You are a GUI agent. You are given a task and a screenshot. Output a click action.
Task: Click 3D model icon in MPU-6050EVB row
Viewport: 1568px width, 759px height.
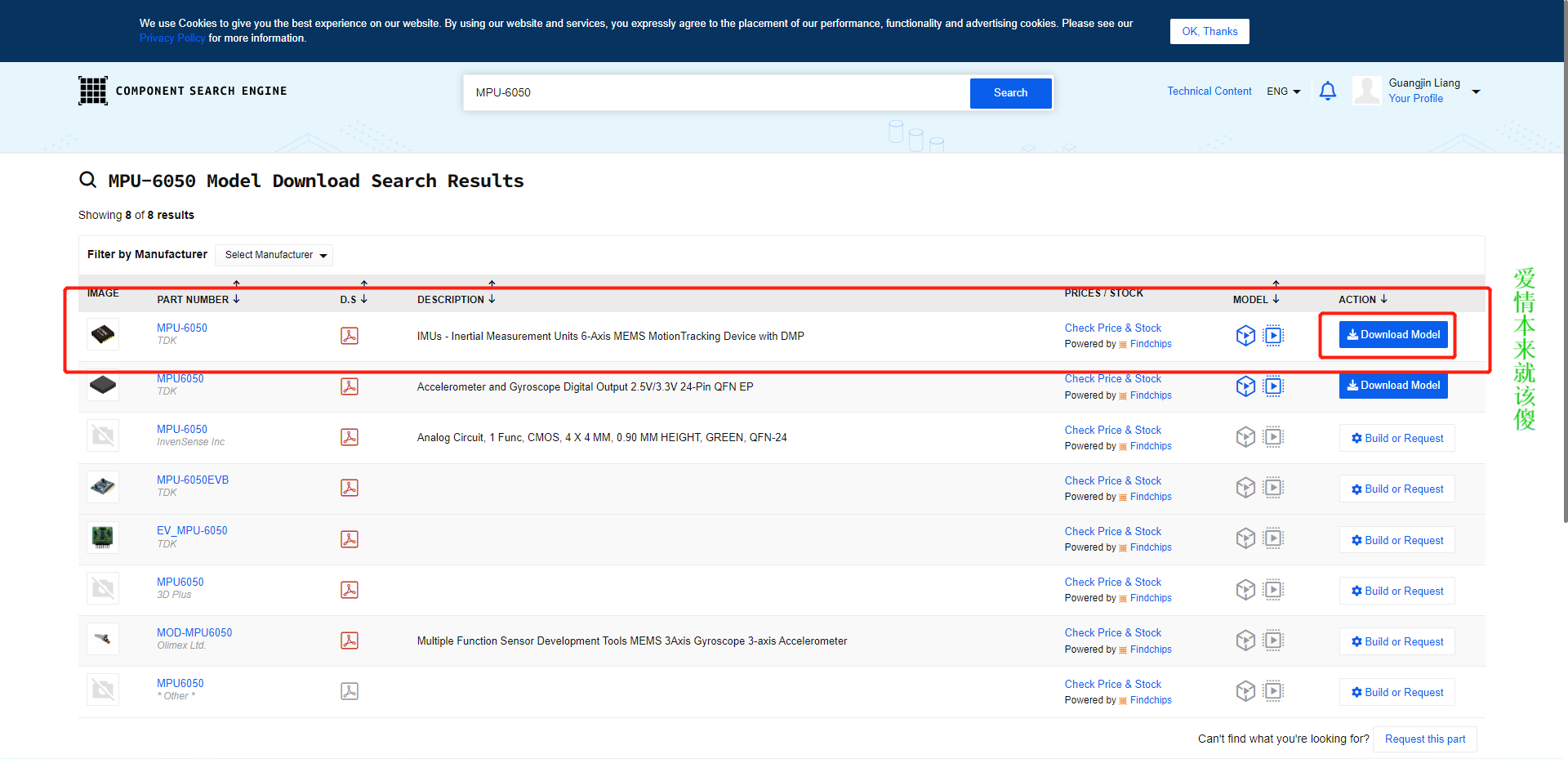(x=1245, y=488)
